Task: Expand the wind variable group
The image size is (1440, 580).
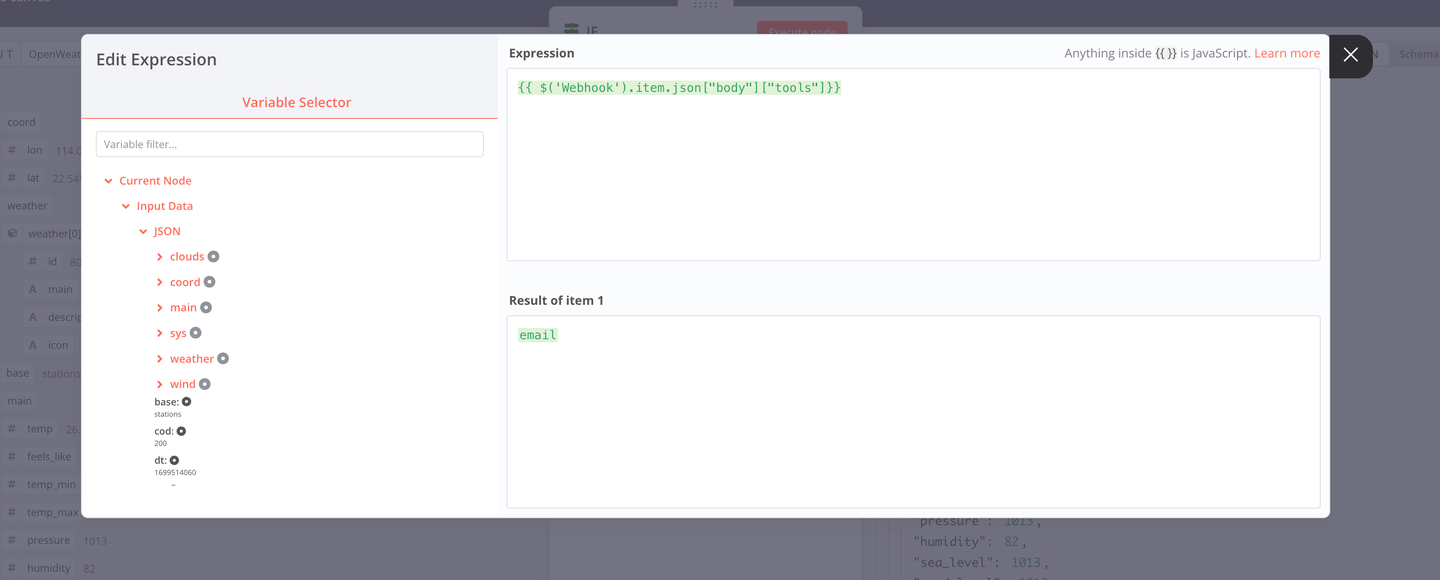Action: (x=160, y=384)
